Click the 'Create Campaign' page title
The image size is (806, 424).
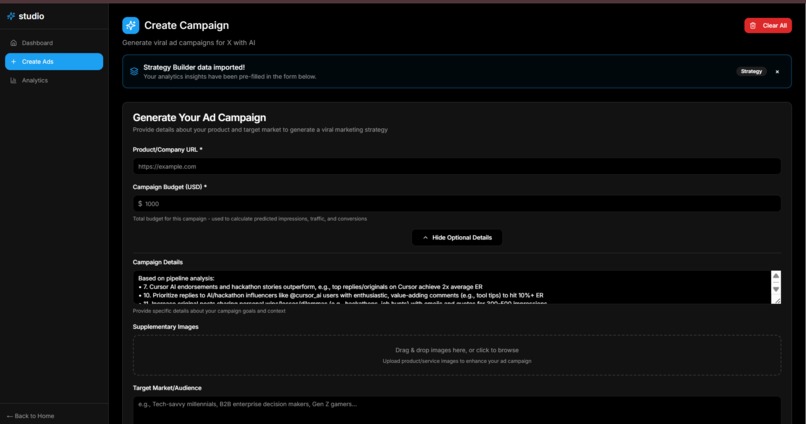(x=187, y=25)
